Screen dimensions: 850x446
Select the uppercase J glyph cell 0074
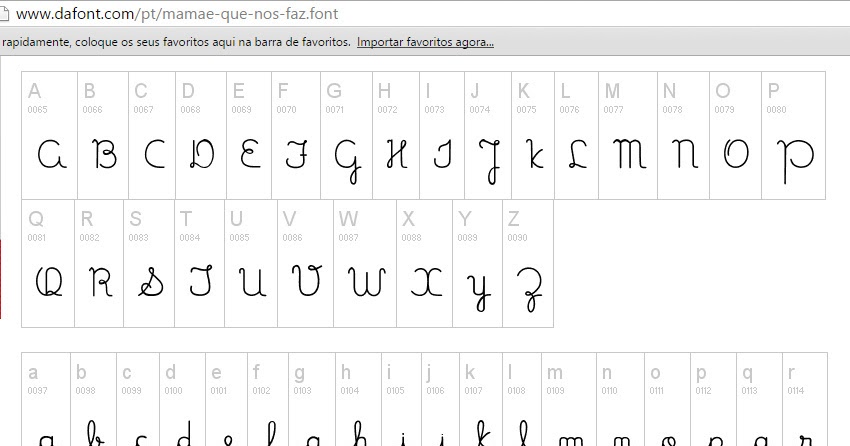488,135
